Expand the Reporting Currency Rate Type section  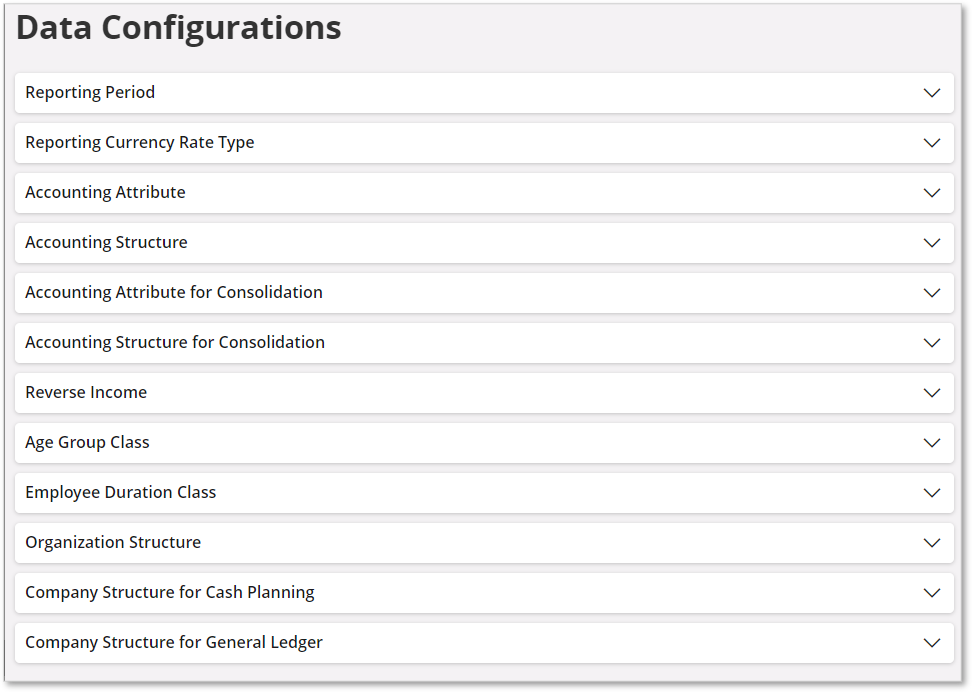pos(483,142)
